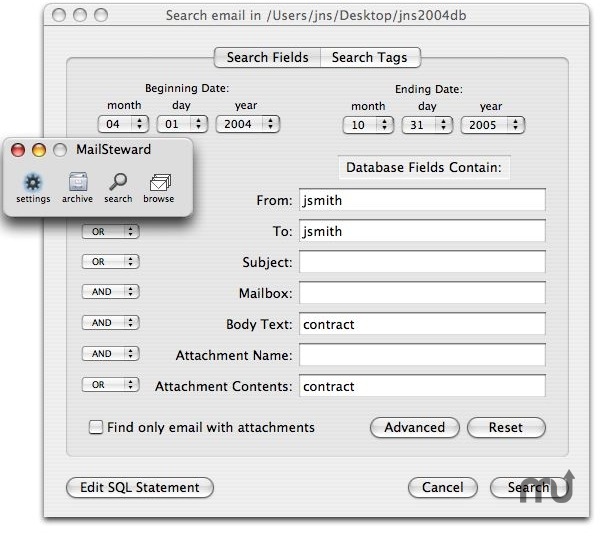Click into the Attachment Name input field

(x=422, y=355)
